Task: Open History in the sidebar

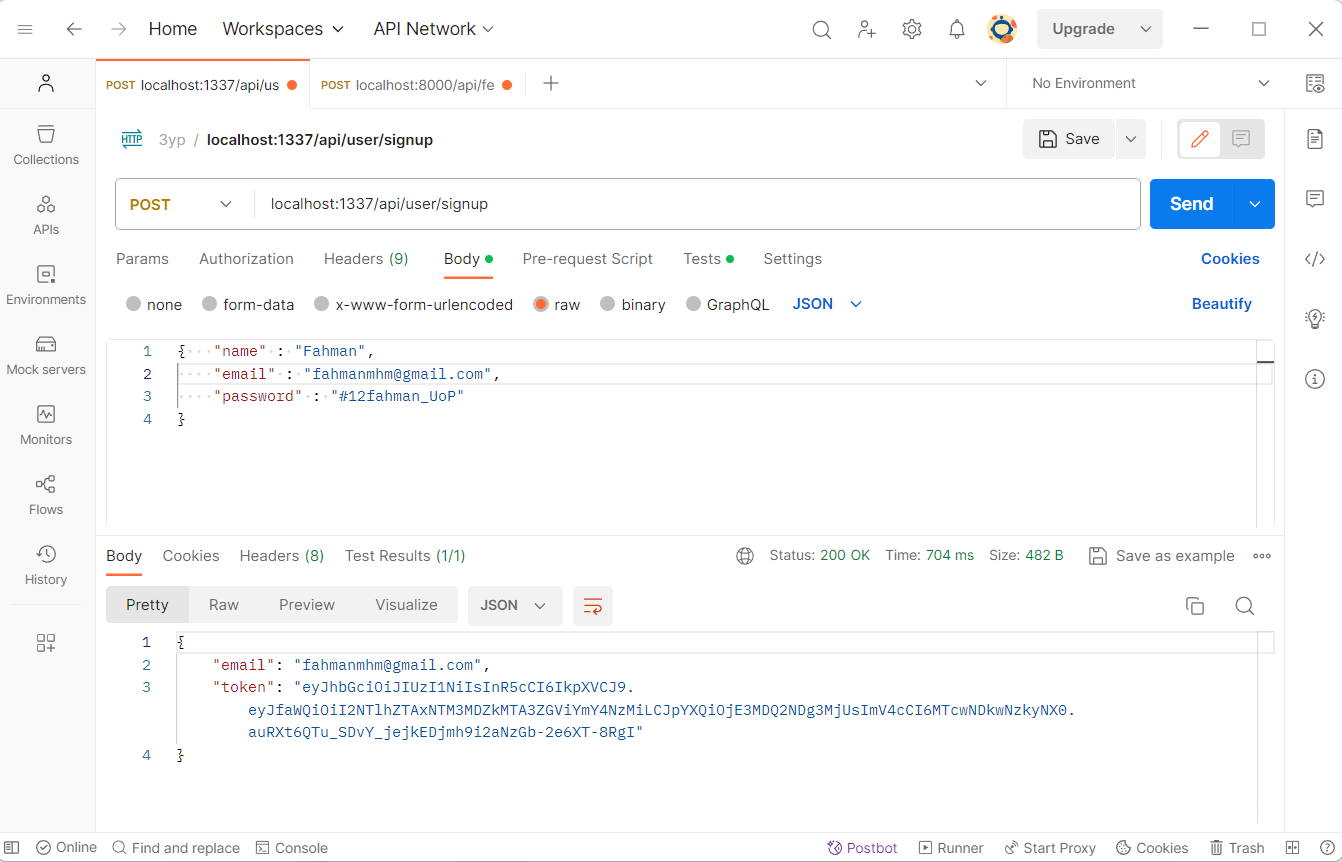Action: tap(46, 565)
